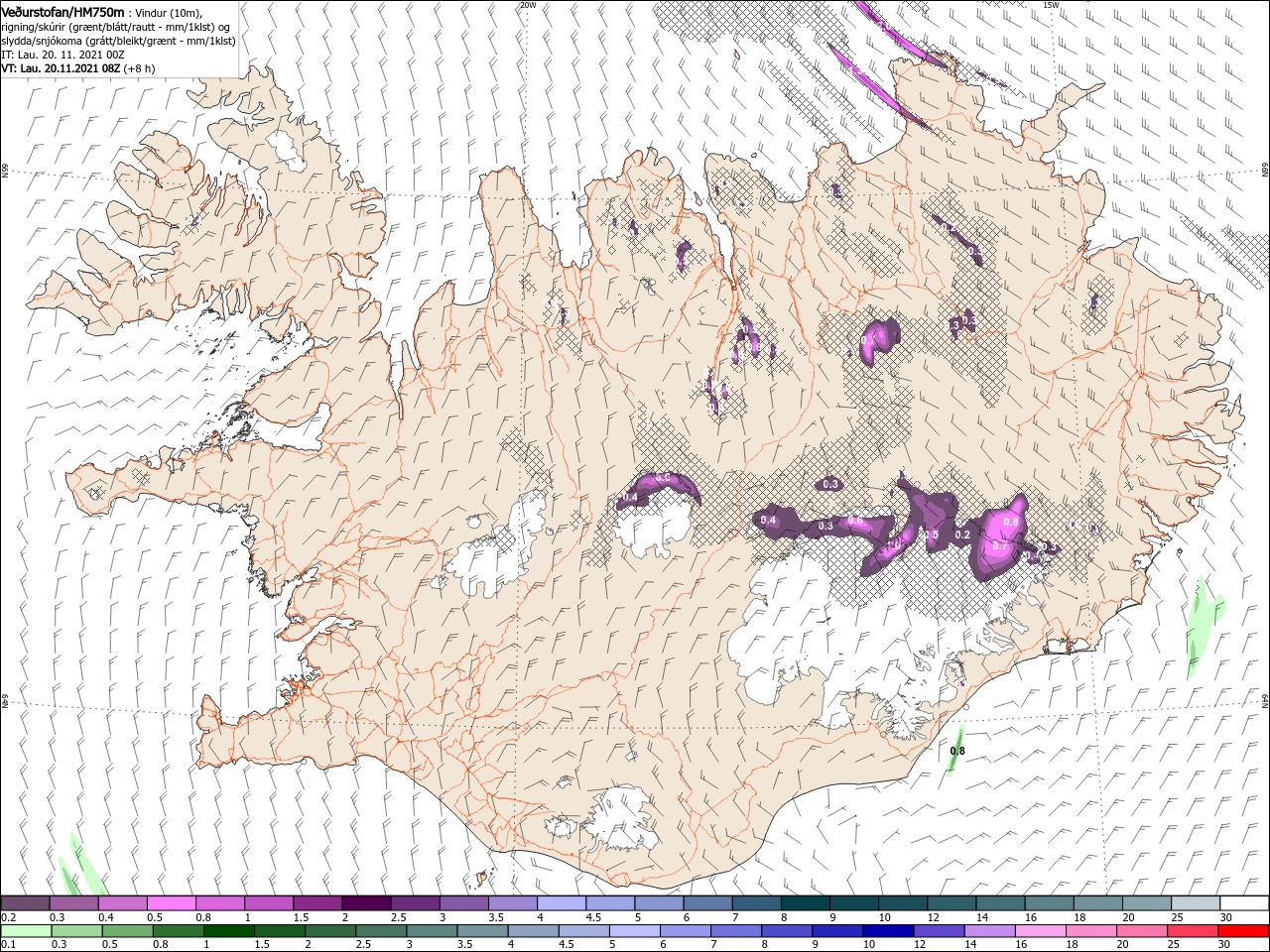Click the dark teal swatch above the 8 label in the top scale
This screenshot has width=1270, height=952.
[806, 902]
